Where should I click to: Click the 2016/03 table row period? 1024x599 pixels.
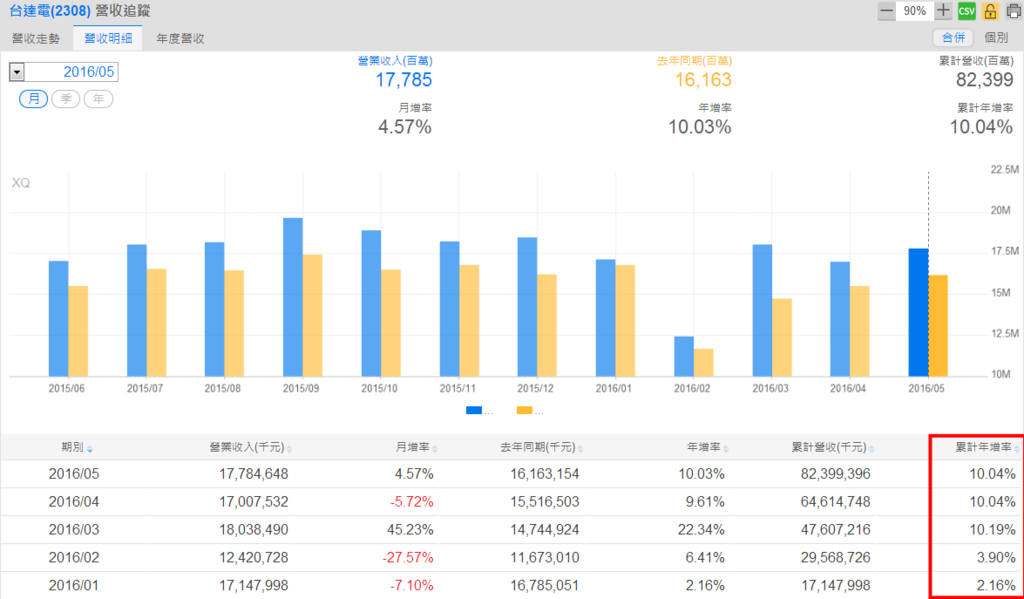pyautogui.click(x=74, y=529)
